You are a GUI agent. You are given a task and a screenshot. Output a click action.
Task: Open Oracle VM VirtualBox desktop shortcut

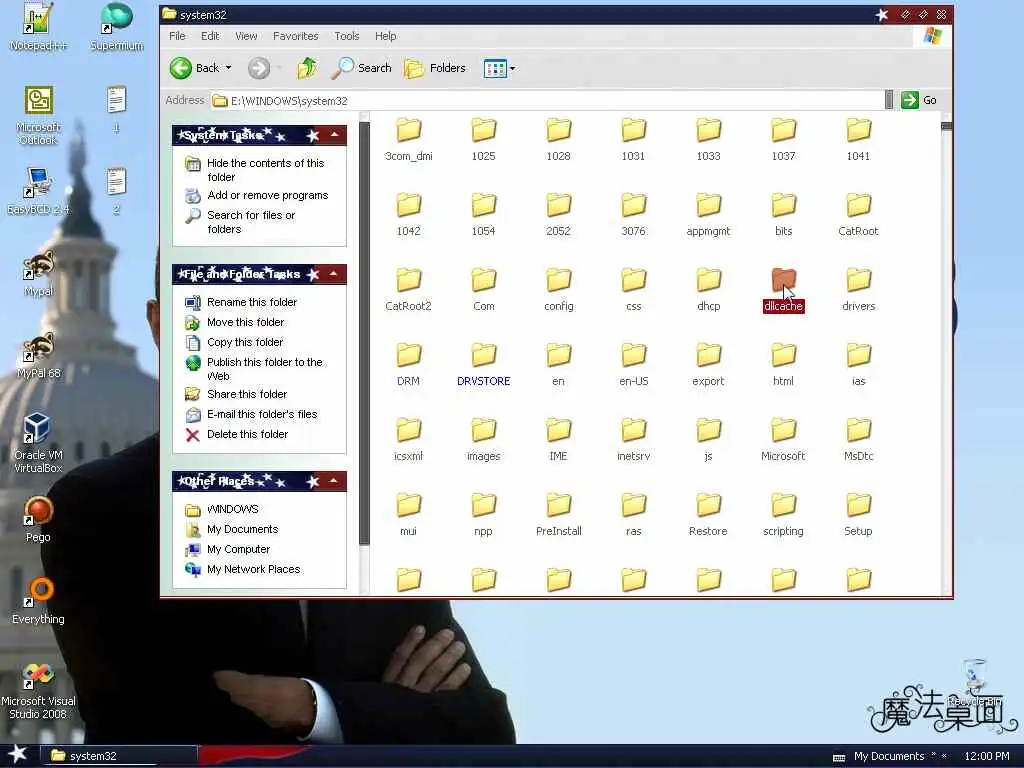pyautogui.click(x=38, y=443)
